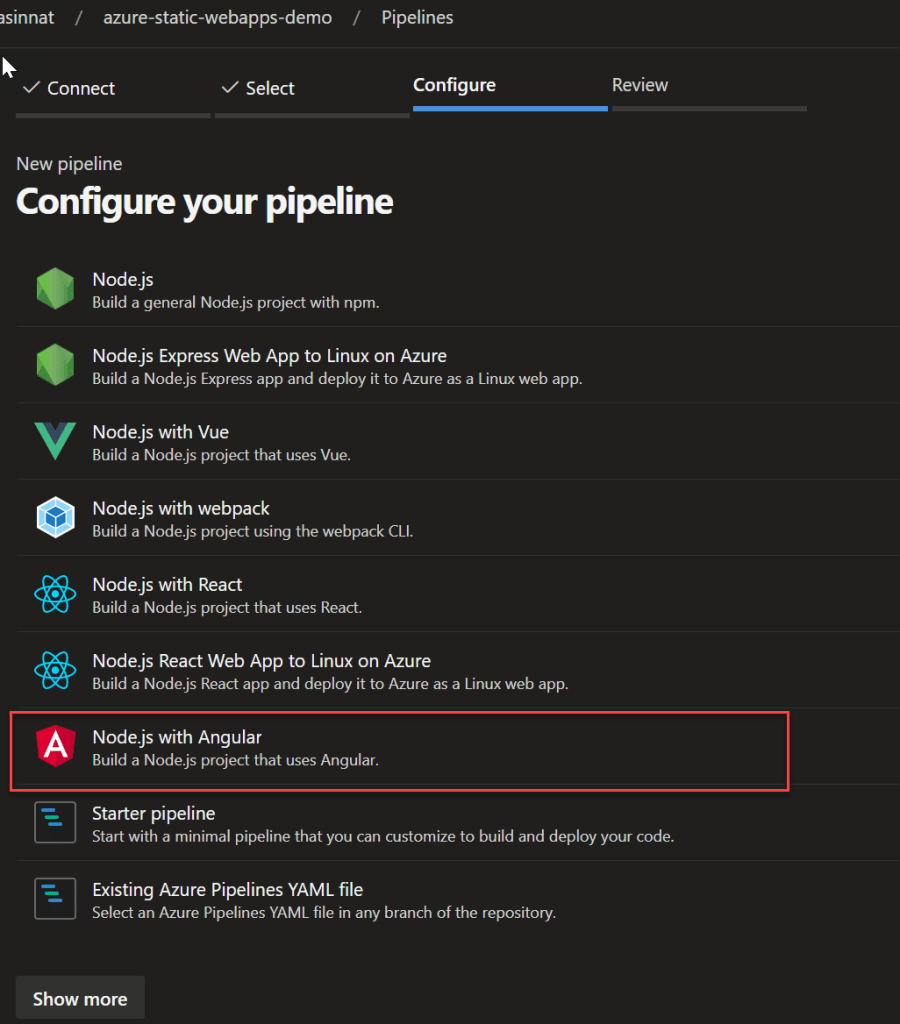Choose Existing Azure Pipelines YAML file
This screenshot has height=1024, width=900.
pos(227,890)
